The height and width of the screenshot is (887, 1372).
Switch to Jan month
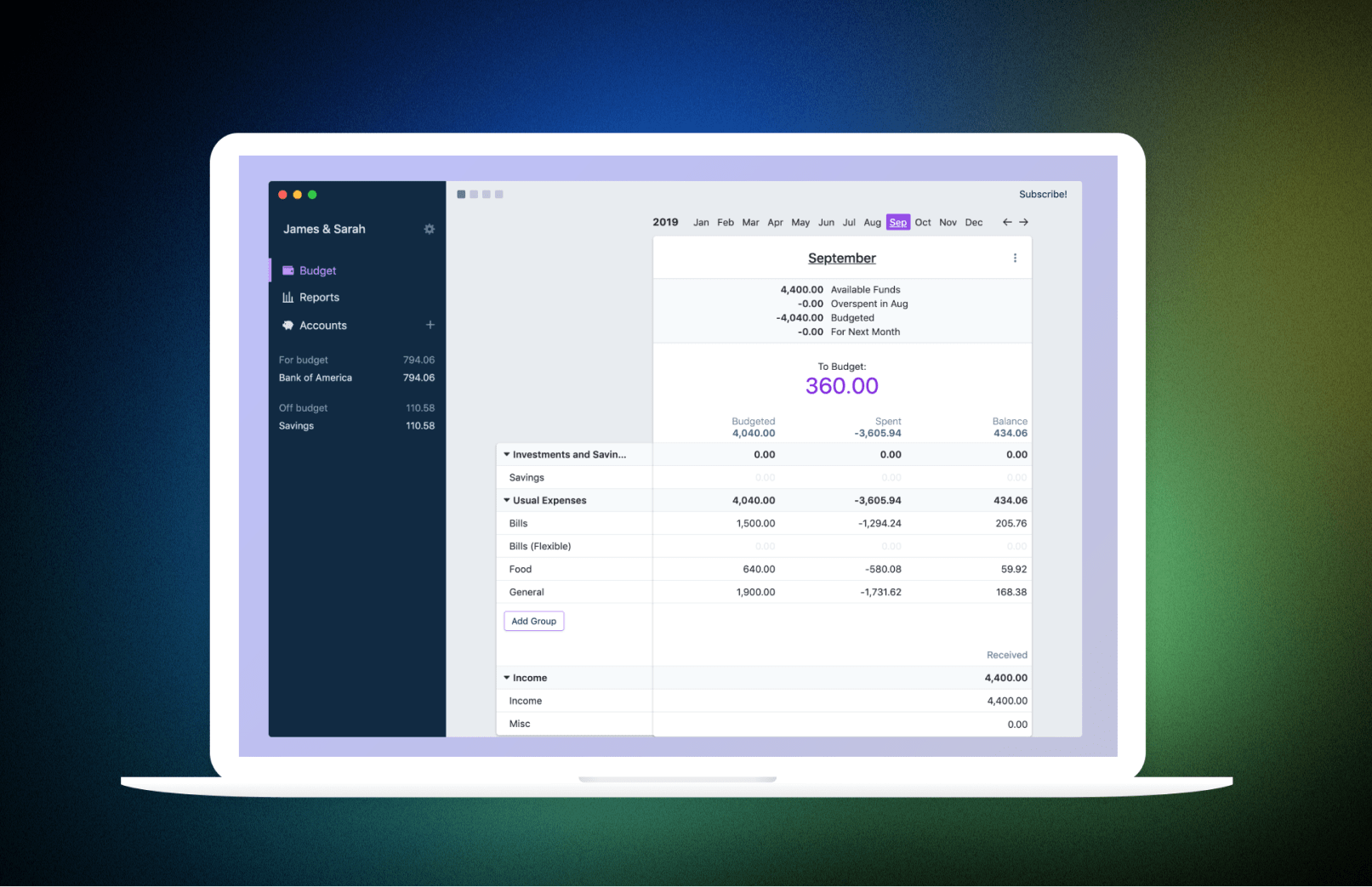point(701,223)
